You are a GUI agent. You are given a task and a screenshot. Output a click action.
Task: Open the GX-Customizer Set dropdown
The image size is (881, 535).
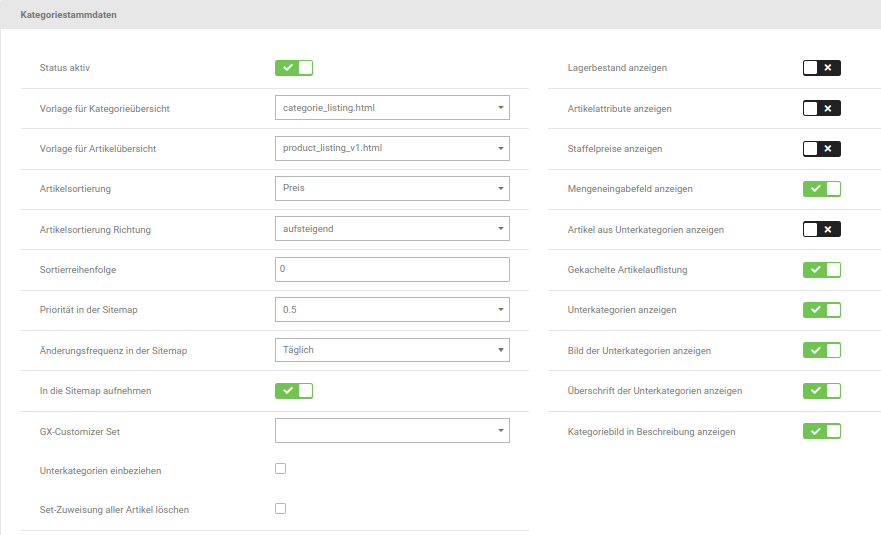click(392, 430)
